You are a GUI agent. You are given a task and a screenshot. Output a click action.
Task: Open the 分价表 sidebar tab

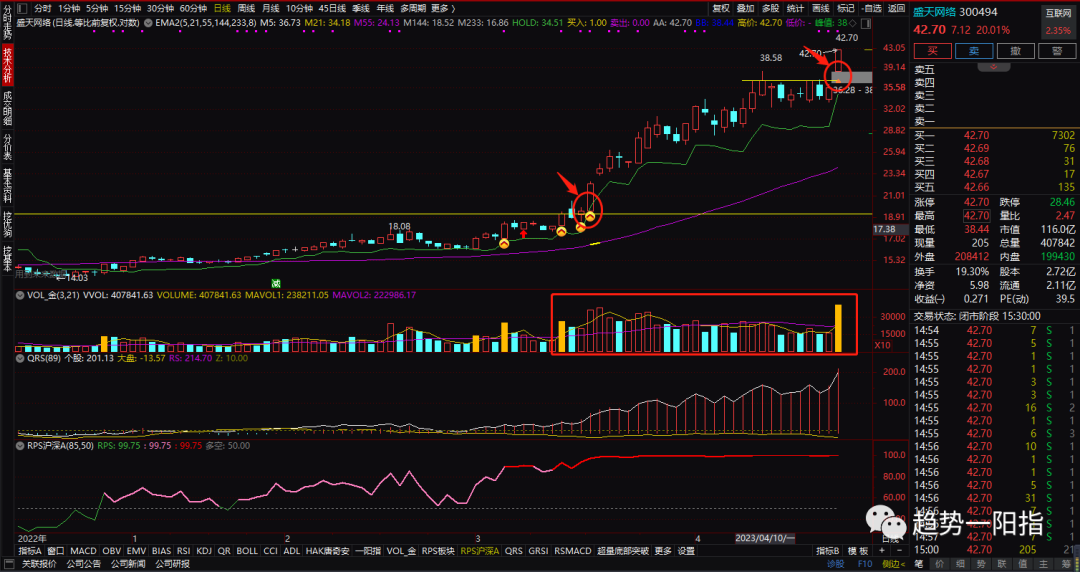point(8,147)
